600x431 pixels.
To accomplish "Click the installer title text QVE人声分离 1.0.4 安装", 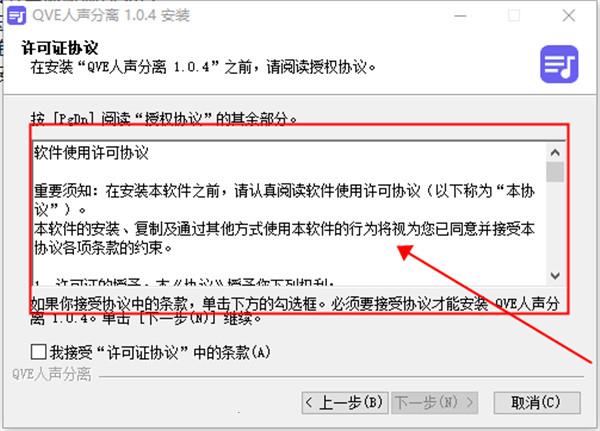I will [111, 15].
